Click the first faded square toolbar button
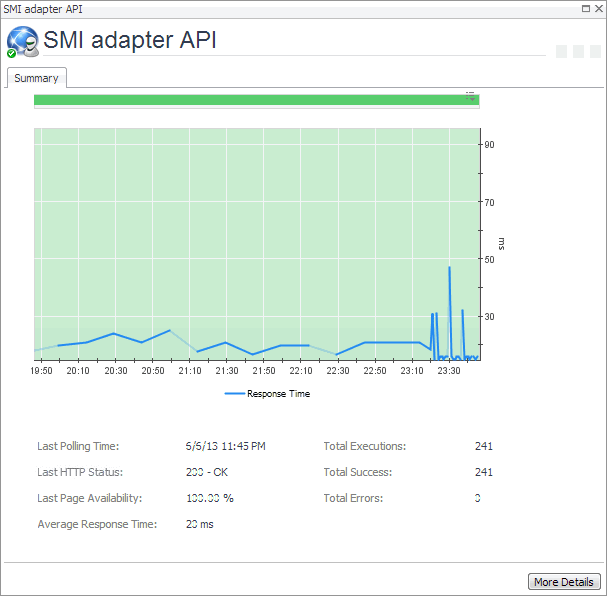607x596 pixels. pos(562,52)
